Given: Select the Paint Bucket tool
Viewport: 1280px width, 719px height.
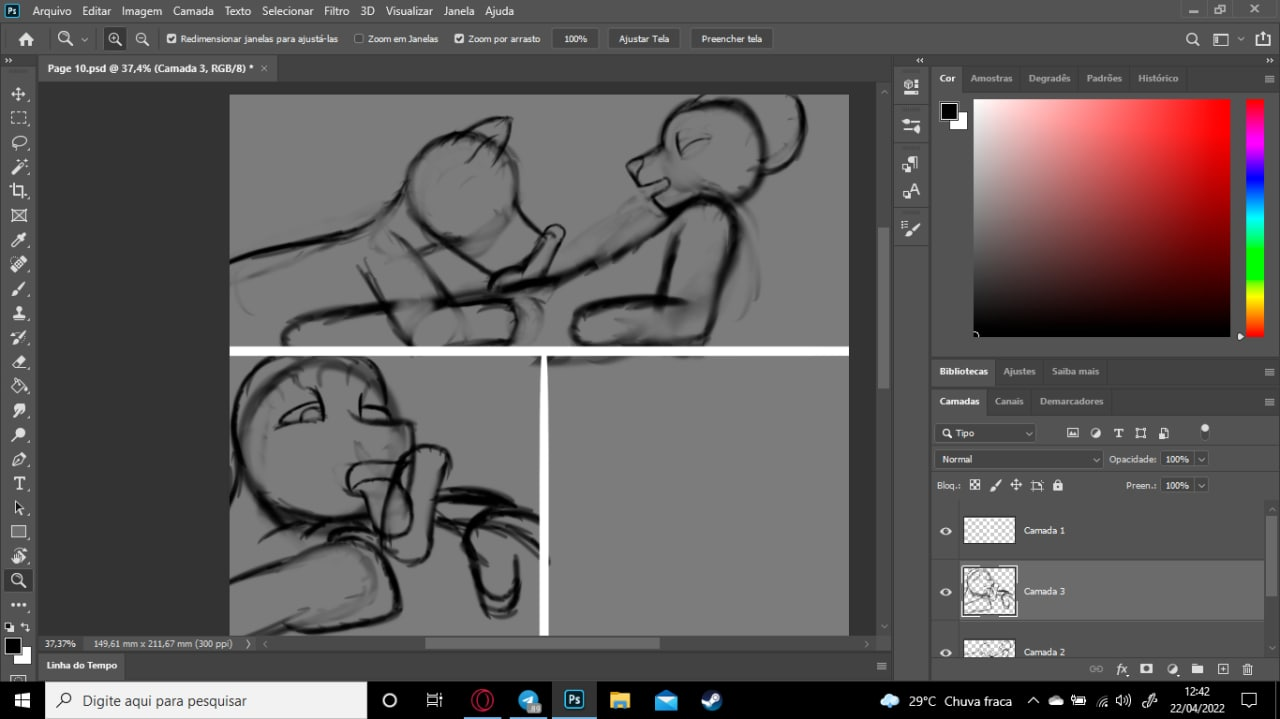Looking at the screenshot, I should point(18,386).
